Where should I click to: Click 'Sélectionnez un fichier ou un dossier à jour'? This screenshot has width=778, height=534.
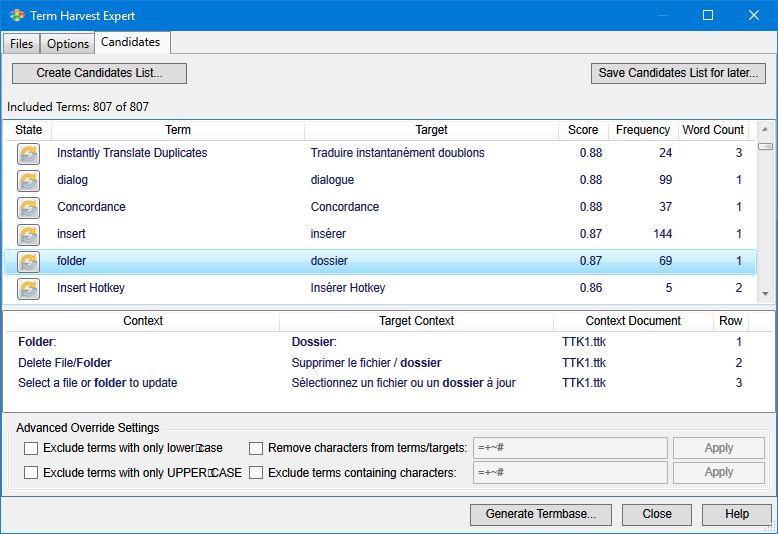(403, 383)
